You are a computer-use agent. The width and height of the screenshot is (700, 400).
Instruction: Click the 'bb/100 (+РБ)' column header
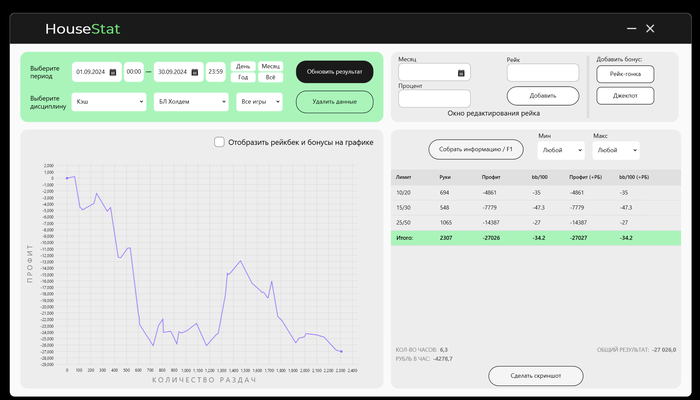point(634,177)
